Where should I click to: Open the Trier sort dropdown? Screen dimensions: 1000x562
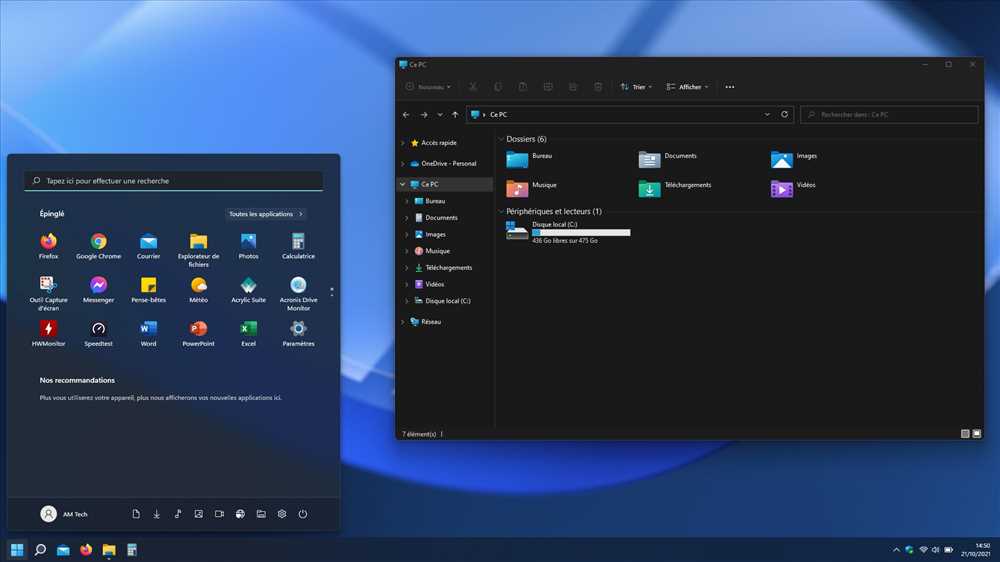[x=636, y=87]
